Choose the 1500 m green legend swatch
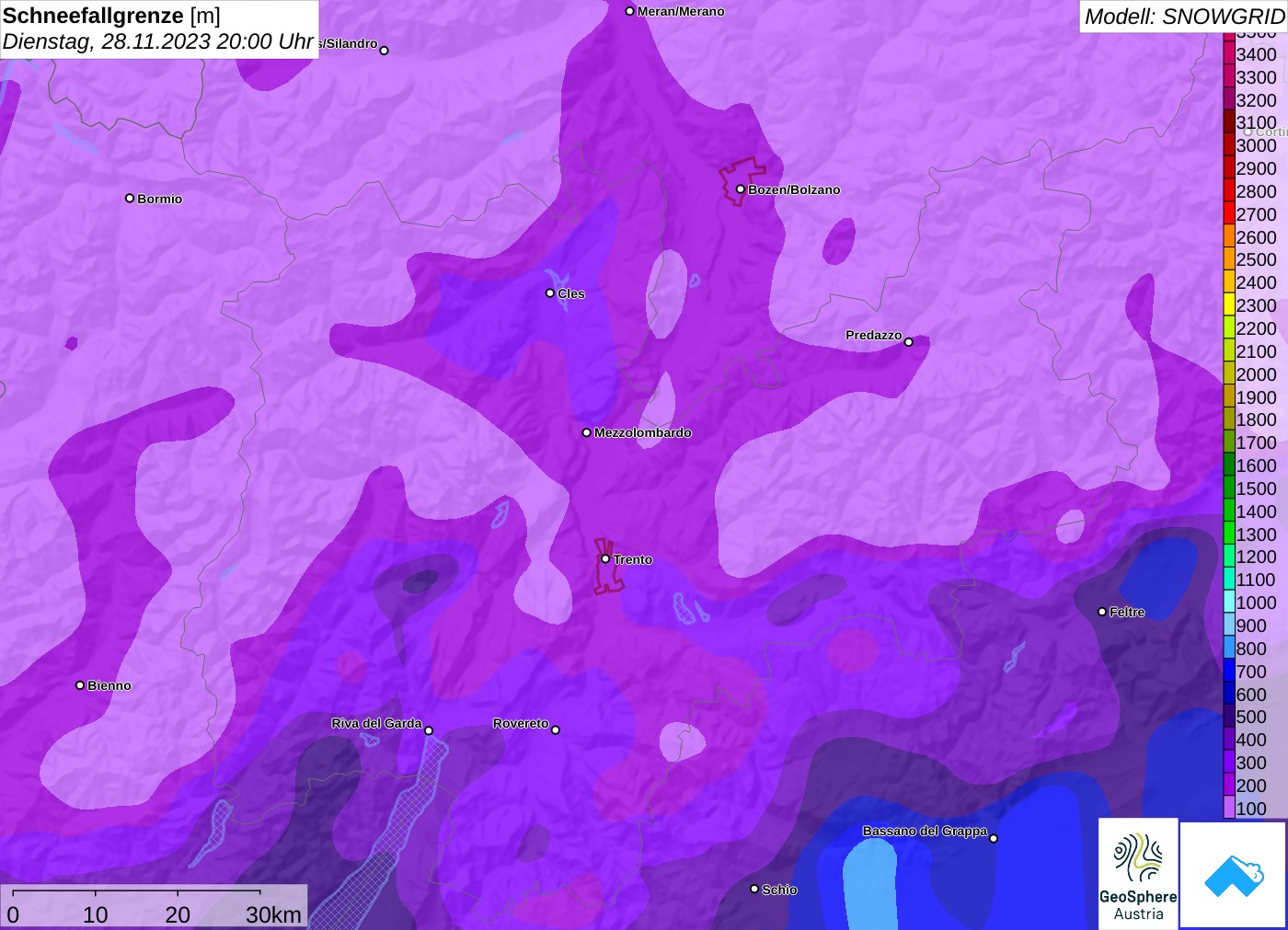The image size is (1288, 930). pyautogui.click(x=1229, y=488)
